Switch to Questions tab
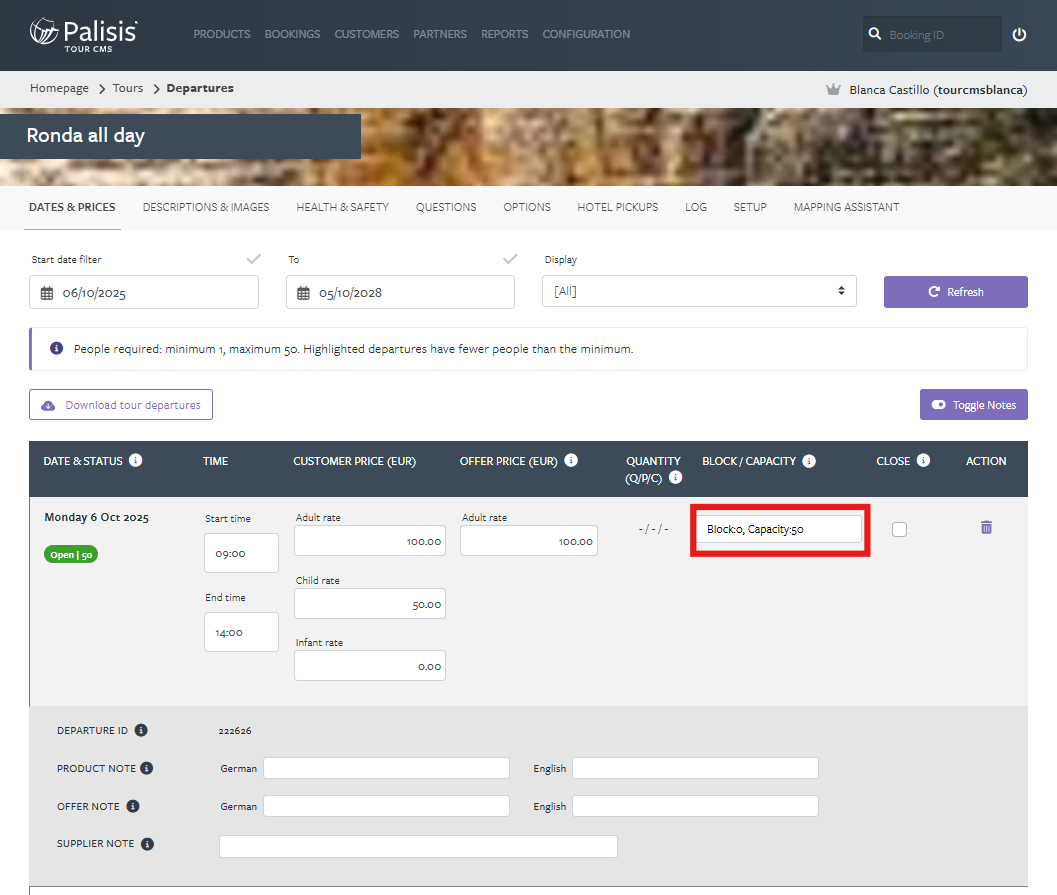Viewport: 1057px width, 895px height. [x=446, y=208]
